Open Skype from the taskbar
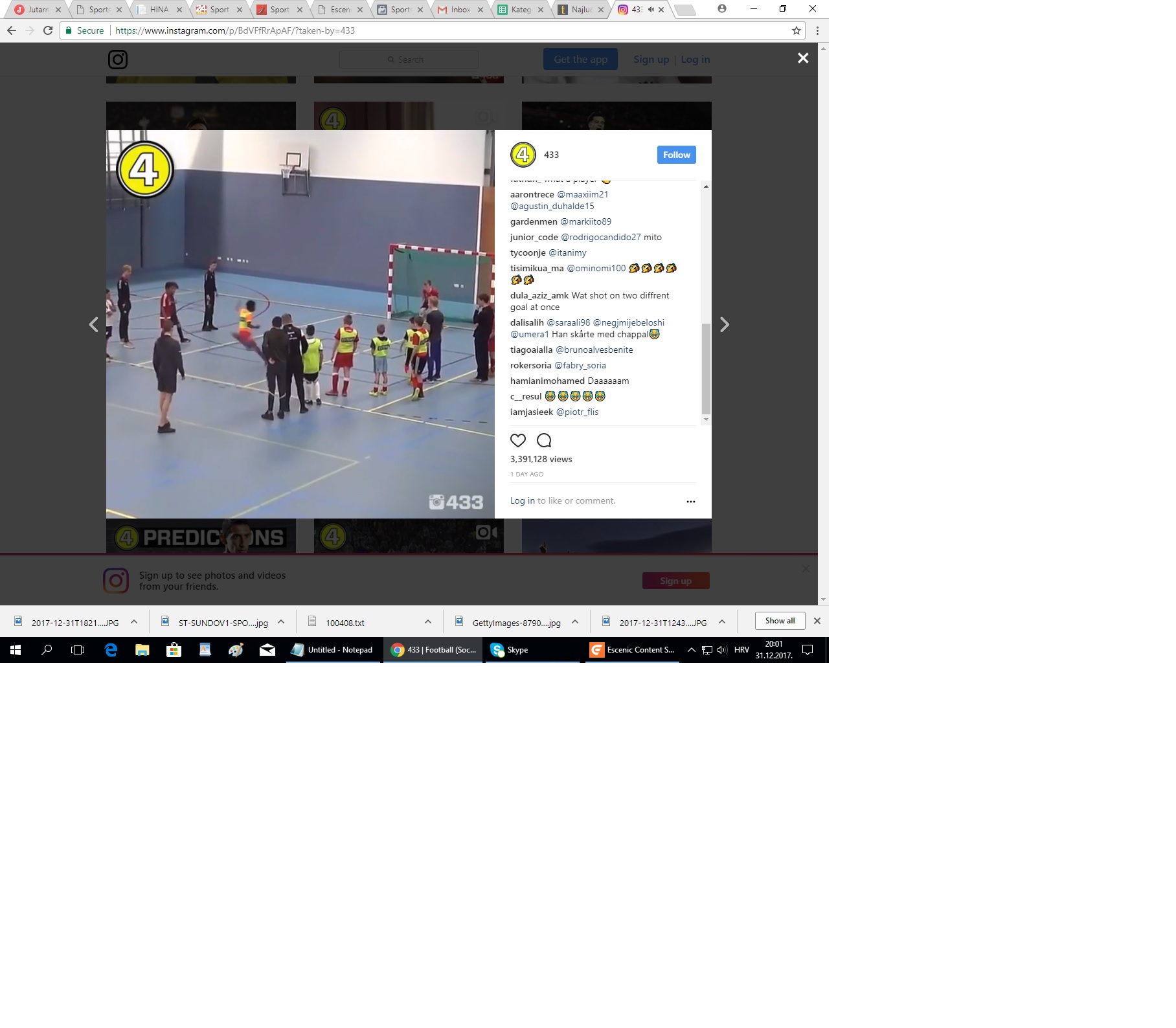This screenshot has height=1028, width=1176. coord(510,650)
